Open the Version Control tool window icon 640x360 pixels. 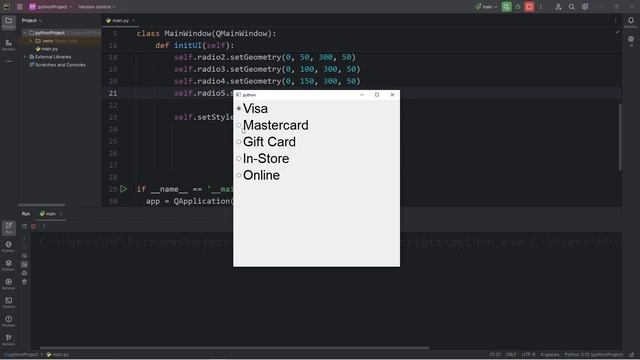click(x=9, y=339)
